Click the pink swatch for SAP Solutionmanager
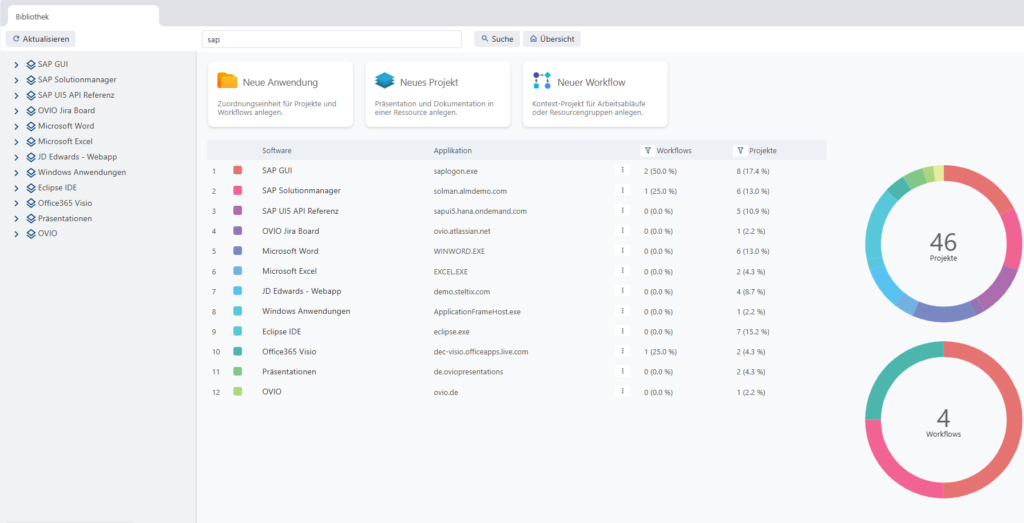The height and width of the screenshot is (523, 1024). [238, 190]
